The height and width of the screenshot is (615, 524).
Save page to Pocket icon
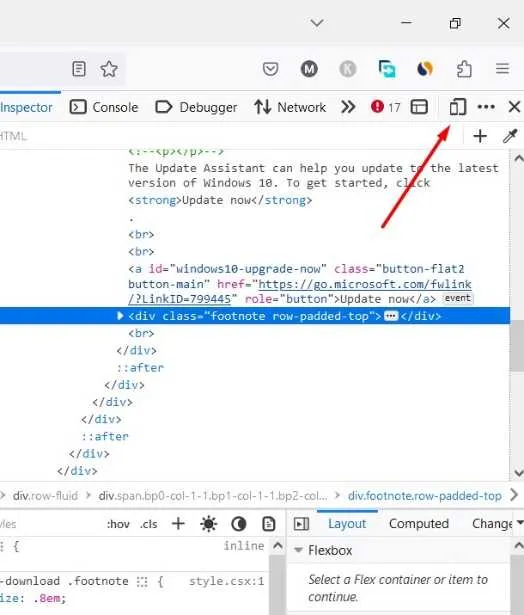tap(270, 69)
